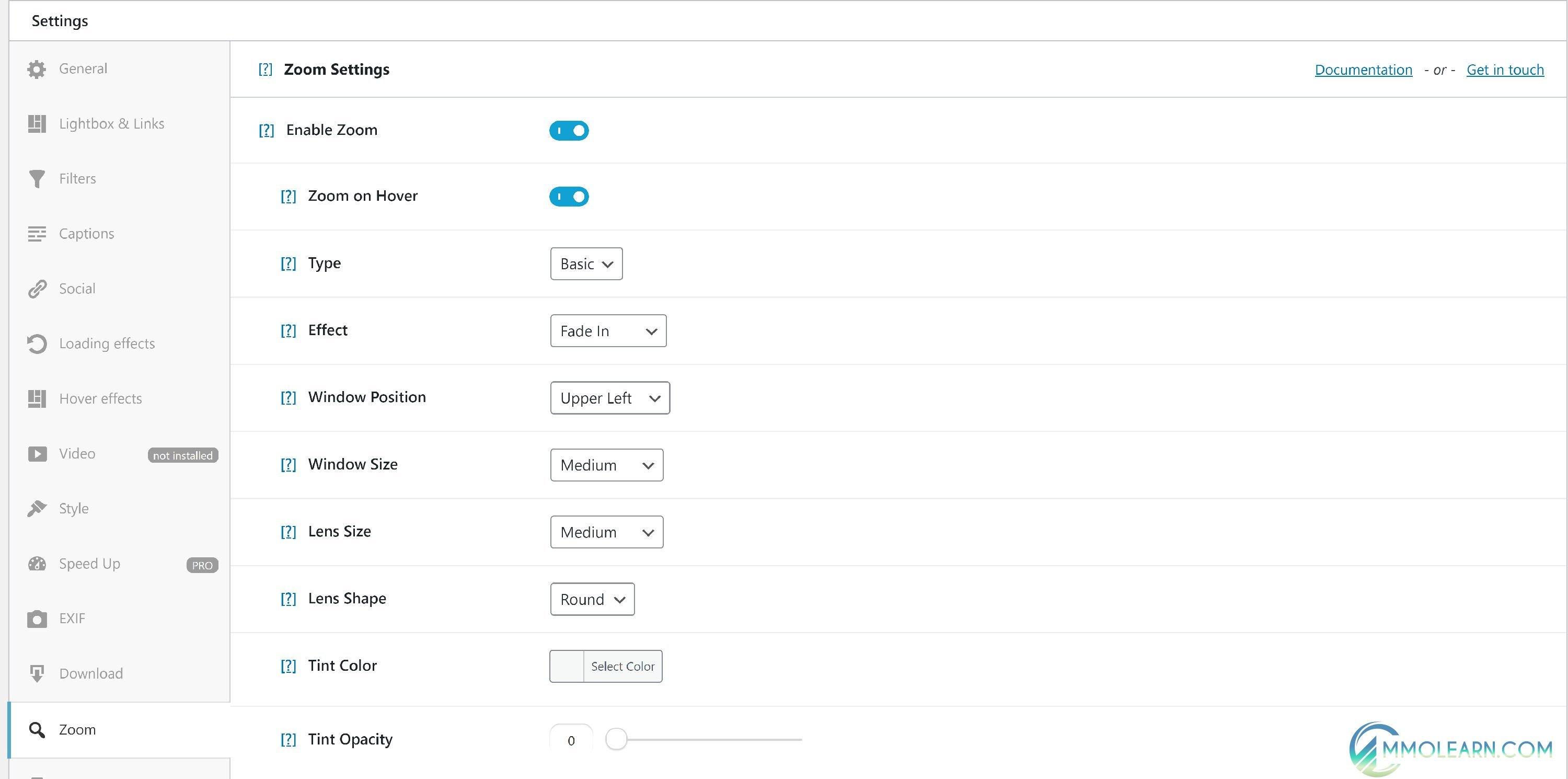Open help tooltip for Tint Opacity
This screenshot has width=1568, height=779.
click(288, 739)
